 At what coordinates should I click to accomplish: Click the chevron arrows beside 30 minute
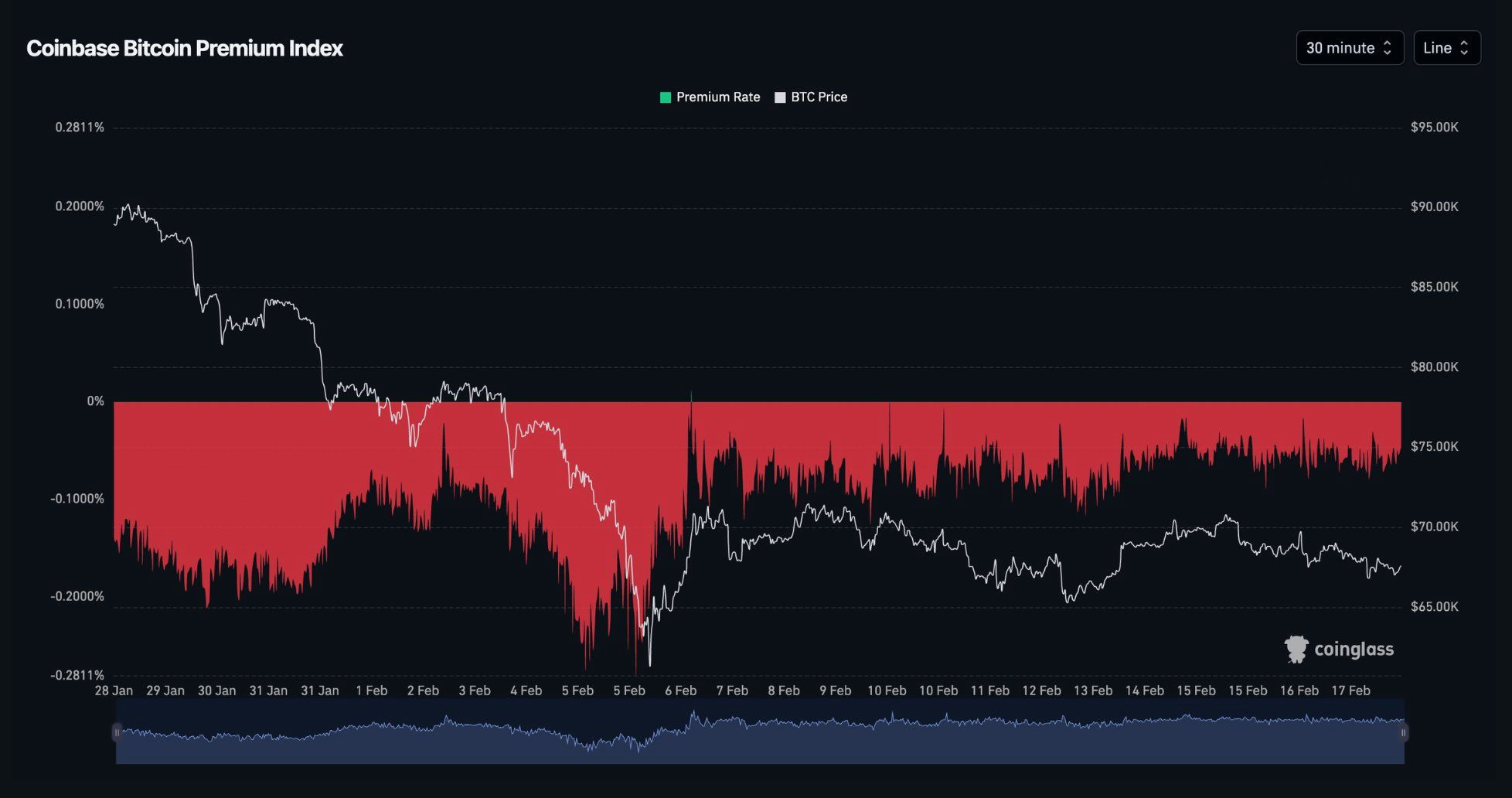[x=1388, y=48]
